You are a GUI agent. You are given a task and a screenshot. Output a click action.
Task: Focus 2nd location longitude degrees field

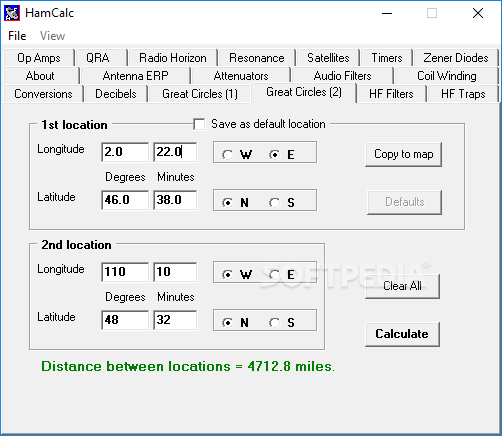(x=125, y=272)
